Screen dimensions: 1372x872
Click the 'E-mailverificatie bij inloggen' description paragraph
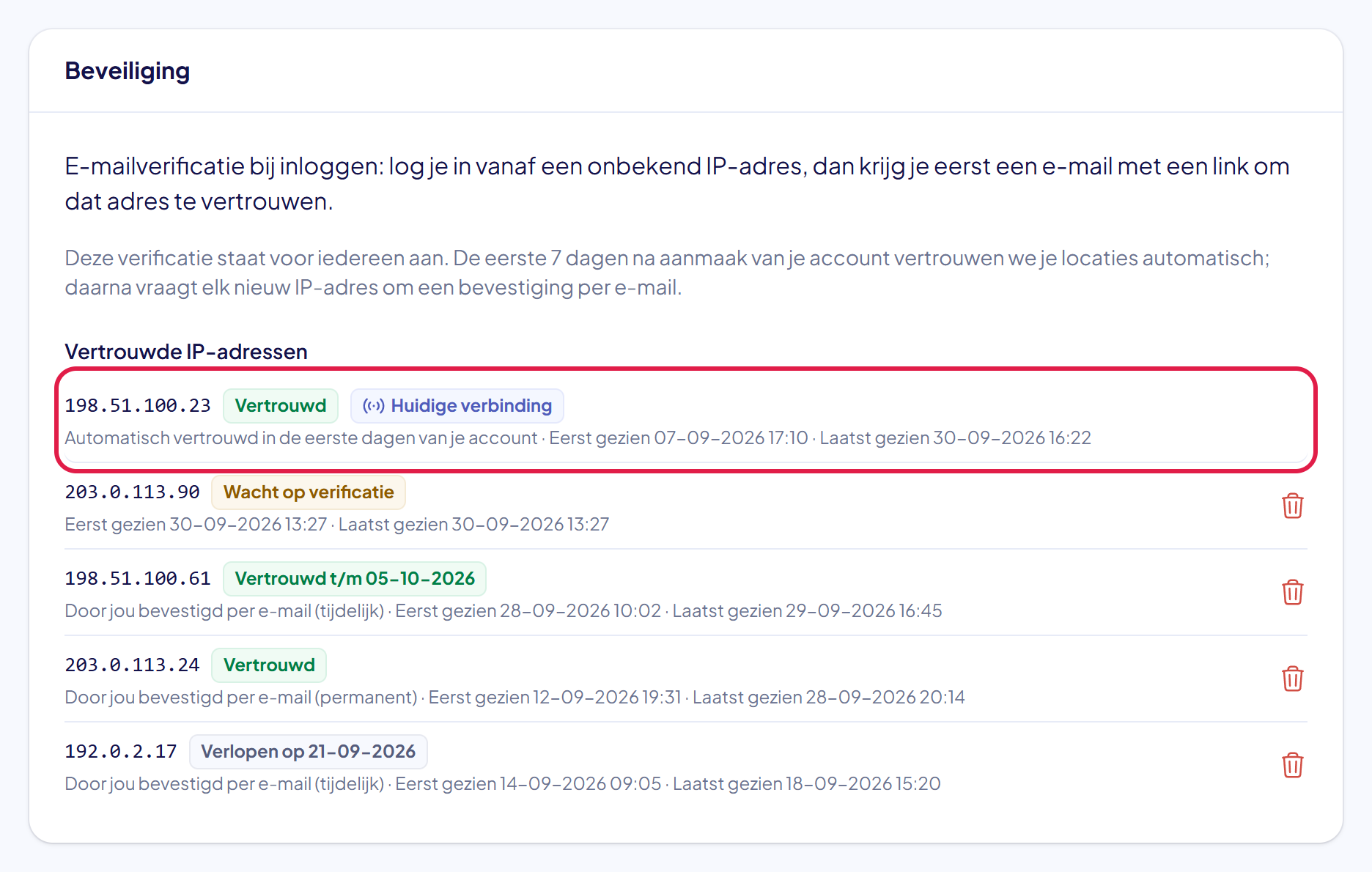click(677, 184)
